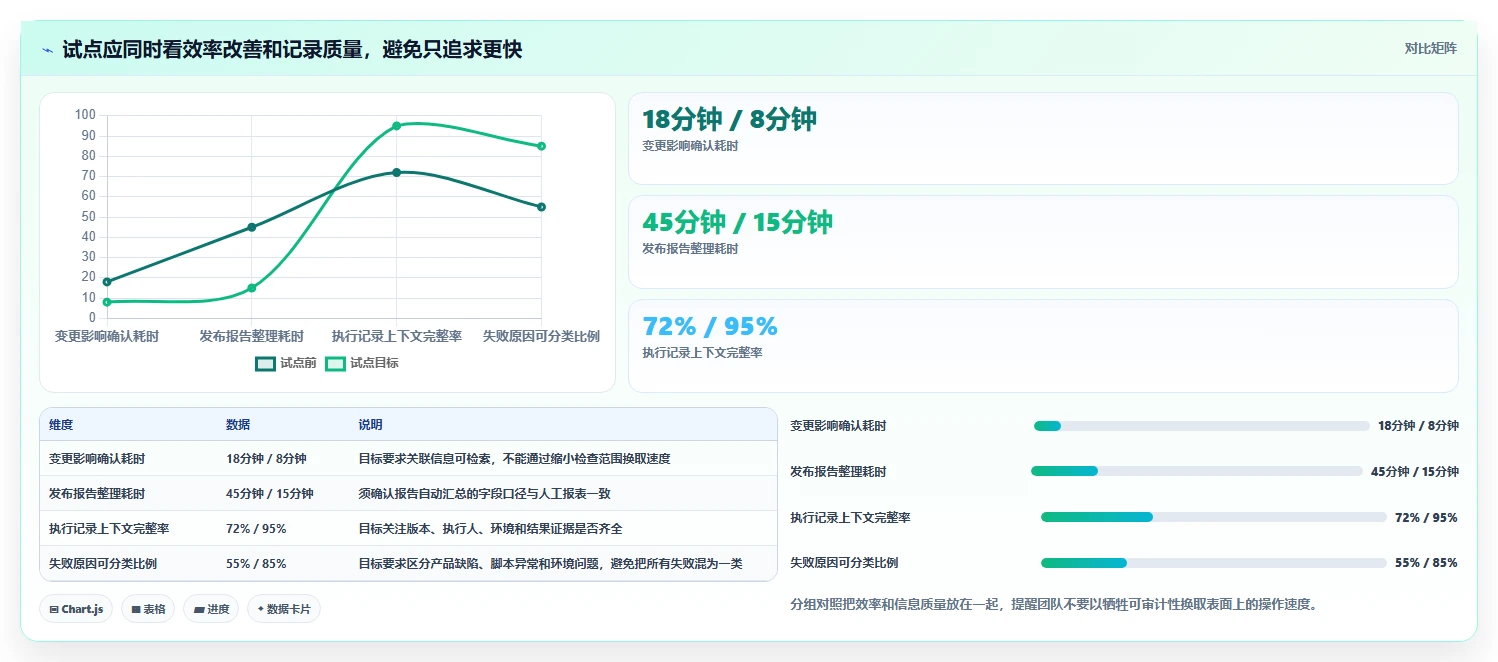This screenshot has width=1498, height=662.
Task: Click the lightning icon beside the header title
Action: point(48,50)
